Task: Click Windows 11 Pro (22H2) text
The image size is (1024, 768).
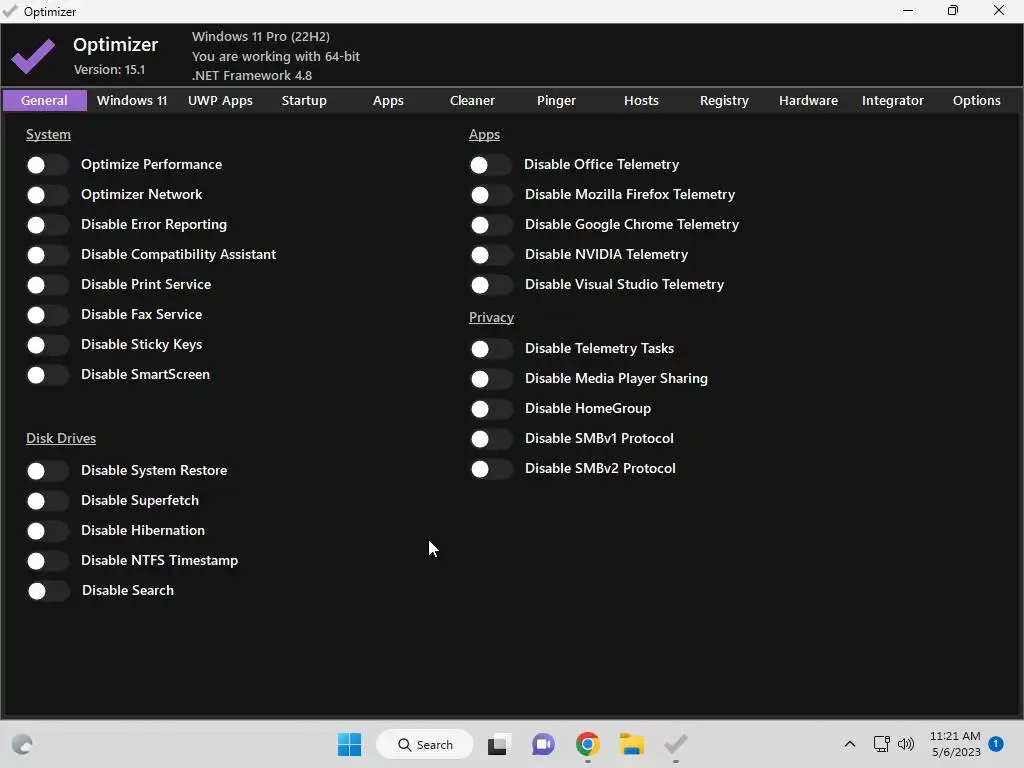Action: pos(261,37)
